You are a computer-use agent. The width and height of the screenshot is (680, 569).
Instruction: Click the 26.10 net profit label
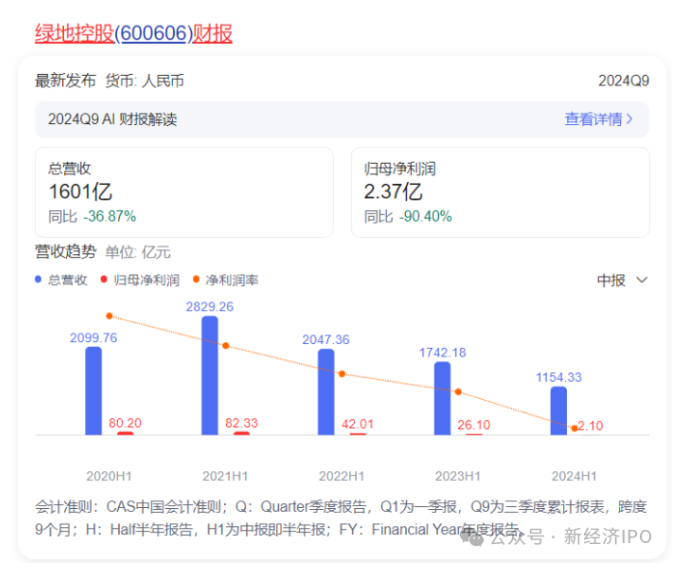click(474, 425)
